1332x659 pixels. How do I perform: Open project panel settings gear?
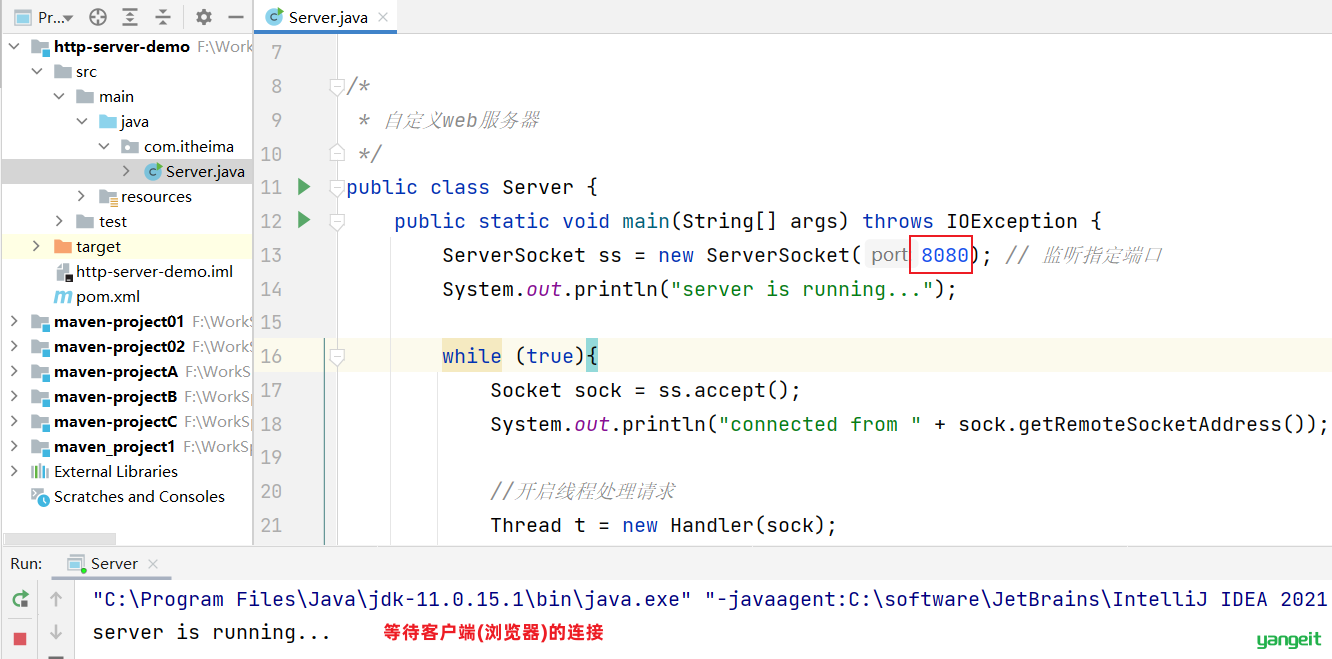[204, 17]
